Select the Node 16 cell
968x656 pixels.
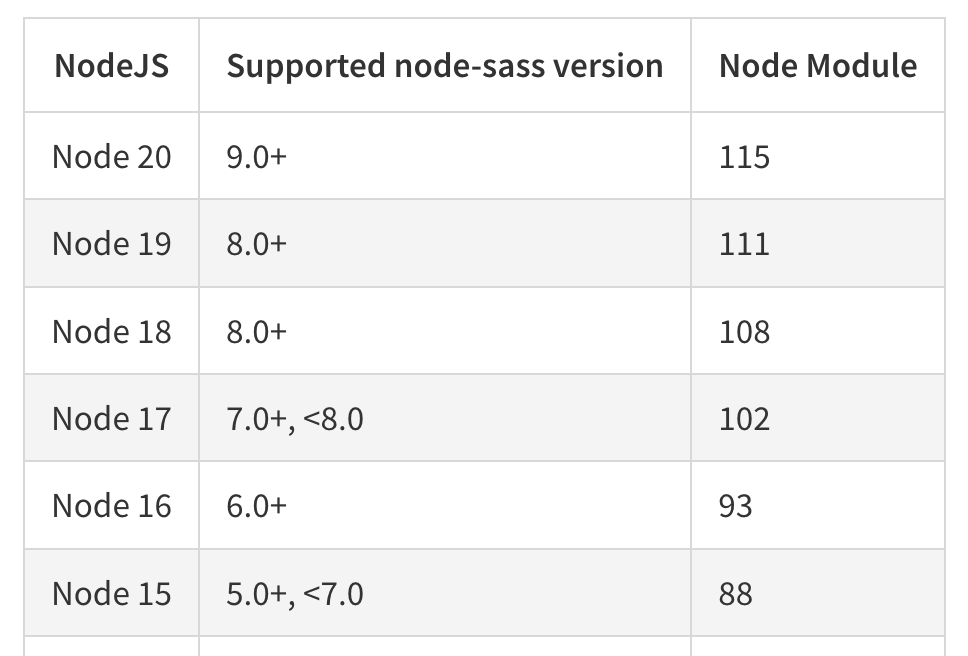tap(112, 505)
